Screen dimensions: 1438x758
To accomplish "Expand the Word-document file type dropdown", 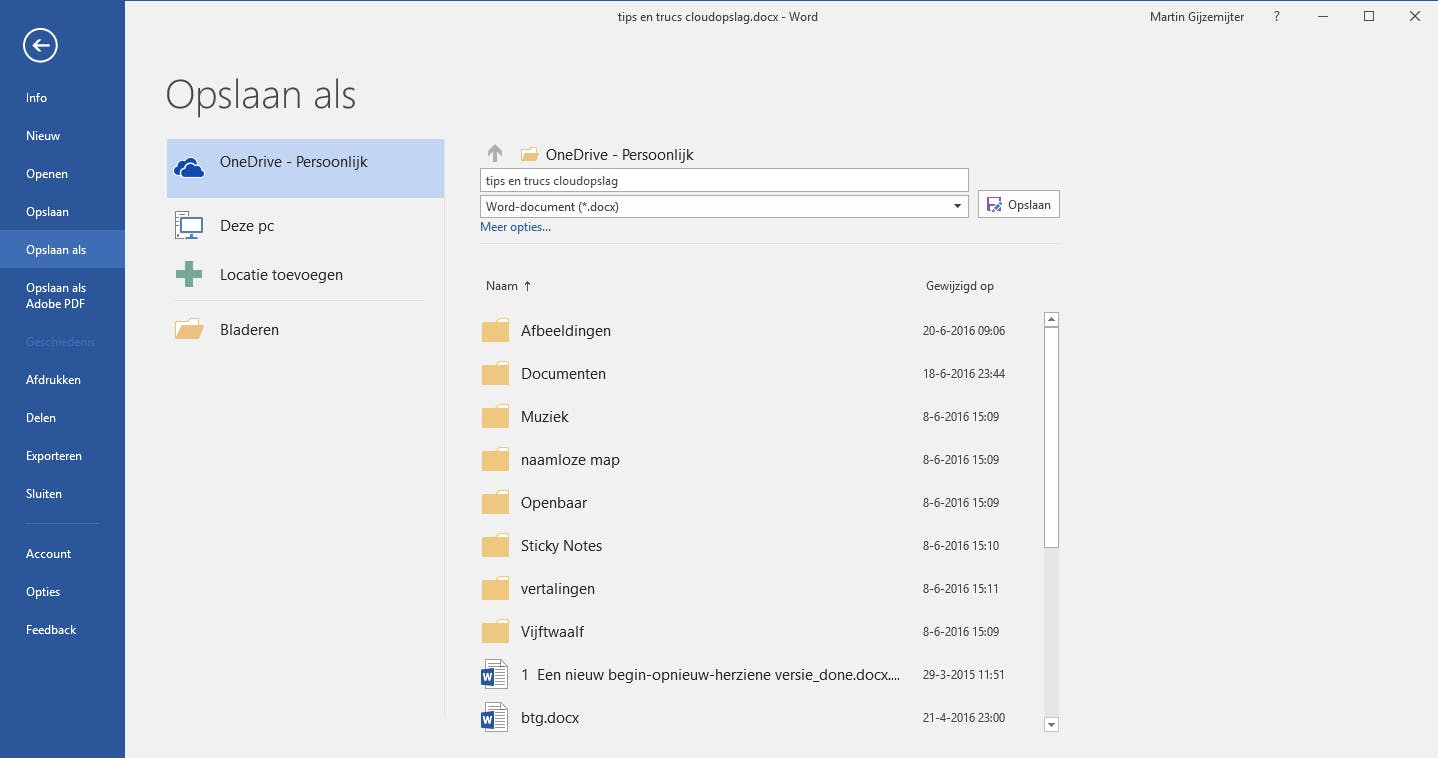I will click(957, 207).
